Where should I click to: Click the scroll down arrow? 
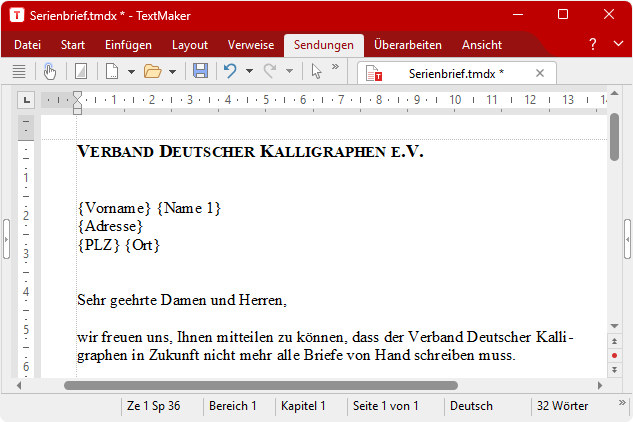click(x=614, y=326)
